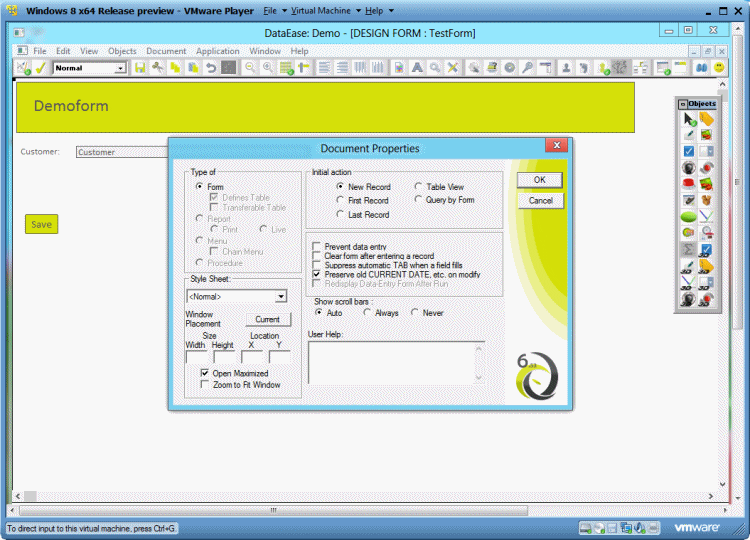Click the yellow Save form button
Image resolution: width=750 pixels, height=540 pixels.
[42, 224]
